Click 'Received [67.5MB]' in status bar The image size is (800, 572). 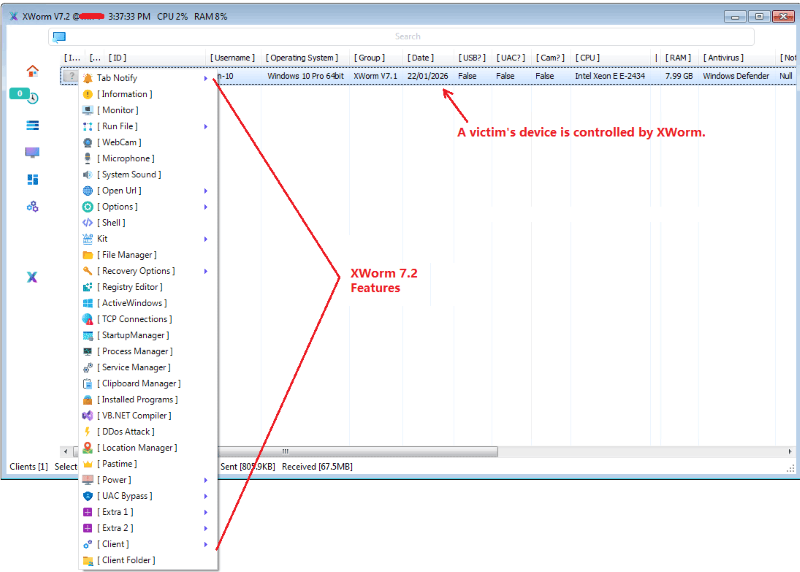pyautogui.click(x=317, y=466)
